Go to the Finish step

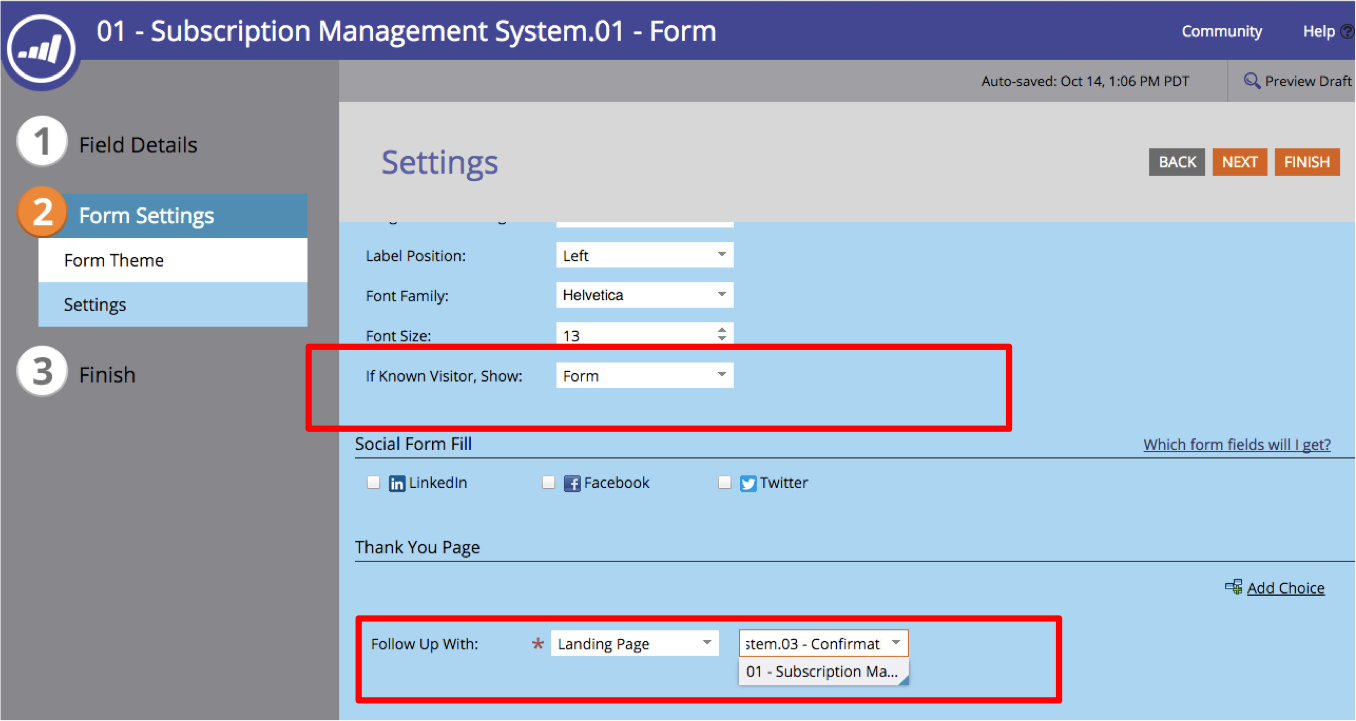106,375
